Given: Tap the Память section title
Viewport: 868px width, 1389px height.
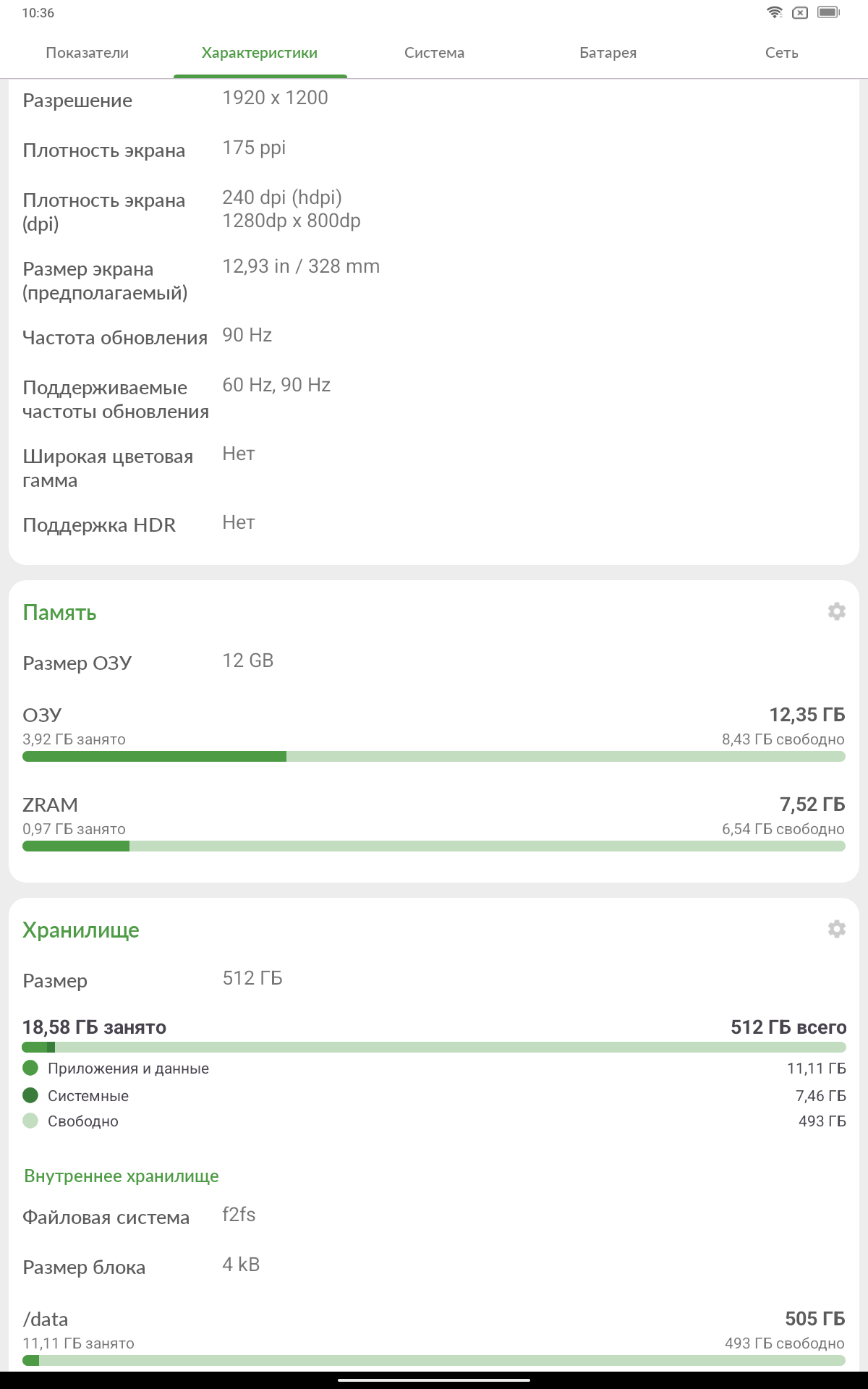Looking at the screenshot, I should [x=59, y=613].
